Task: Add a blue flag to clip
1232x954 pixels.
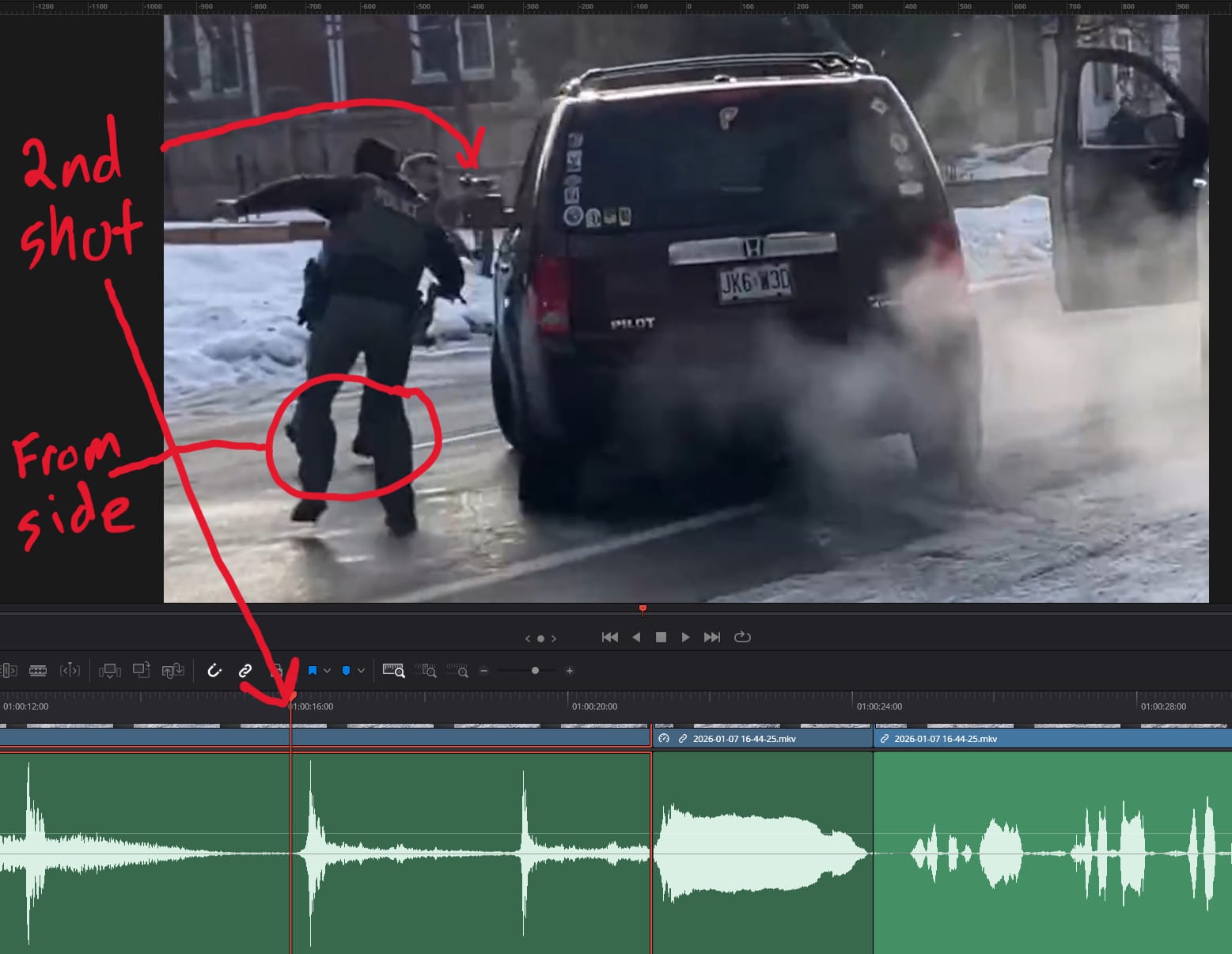Action: click(313, 671)
